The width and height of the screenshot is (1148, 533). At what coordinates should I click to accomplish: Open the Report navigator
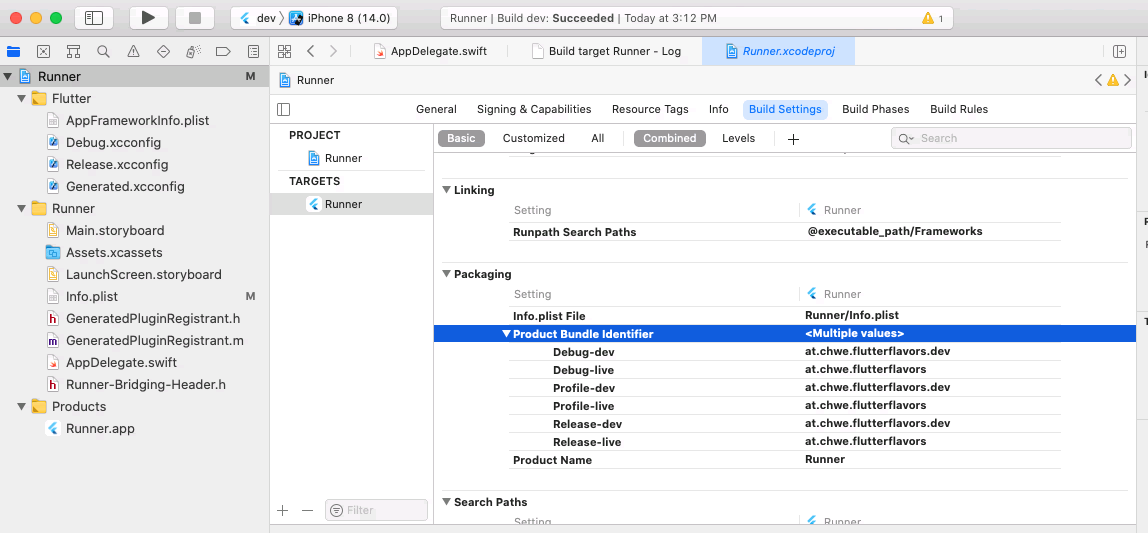tap(253, 51)
